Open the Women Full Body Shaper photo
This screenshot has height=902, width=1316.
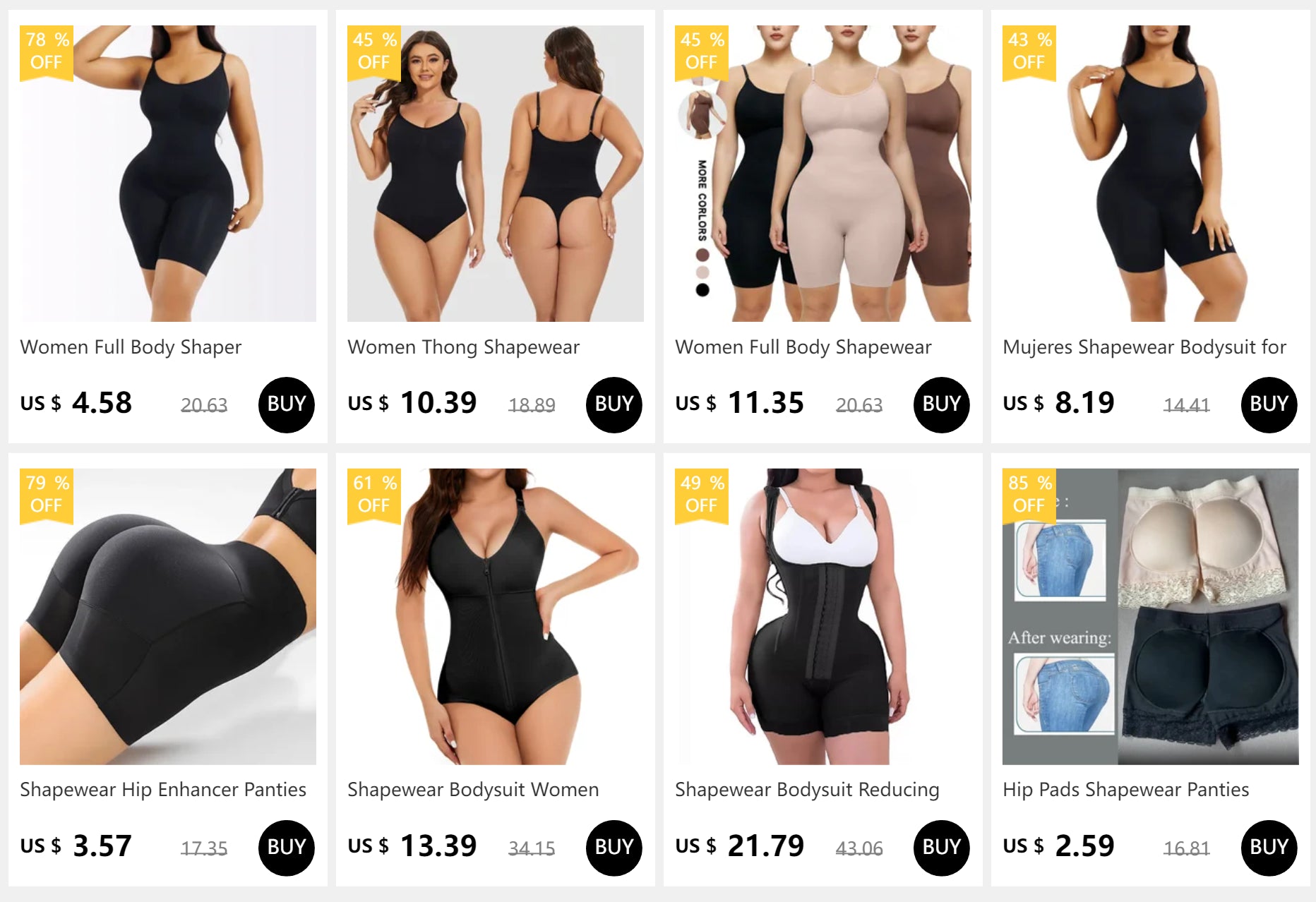coord(168,174)
